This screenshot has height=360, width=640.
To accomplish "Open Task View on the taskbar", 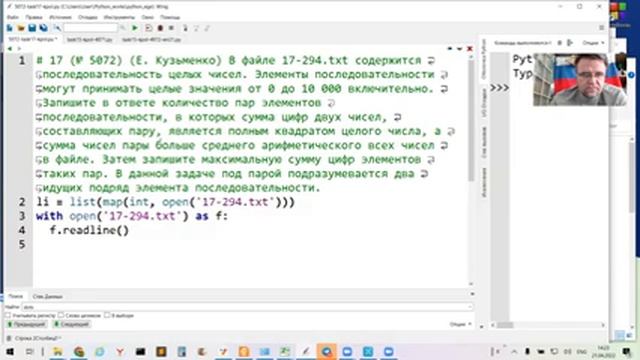I will [x=29, y=351].
